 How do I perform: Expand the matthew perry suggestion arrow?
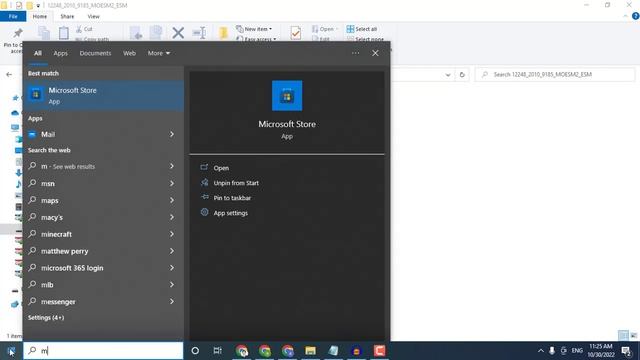click(x=172, y=251)
